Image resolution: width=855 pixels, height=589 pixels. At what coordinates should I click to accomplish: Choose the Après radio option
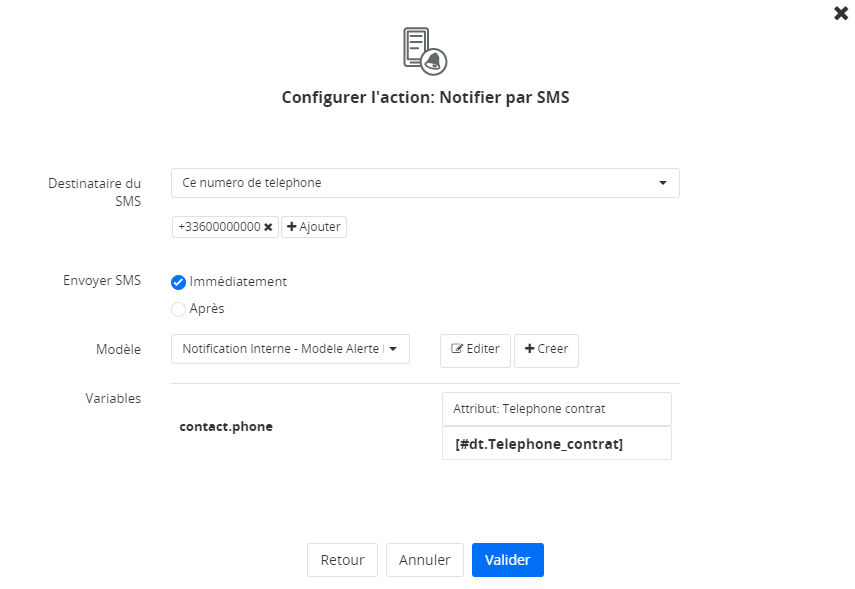tap(179, 309)
